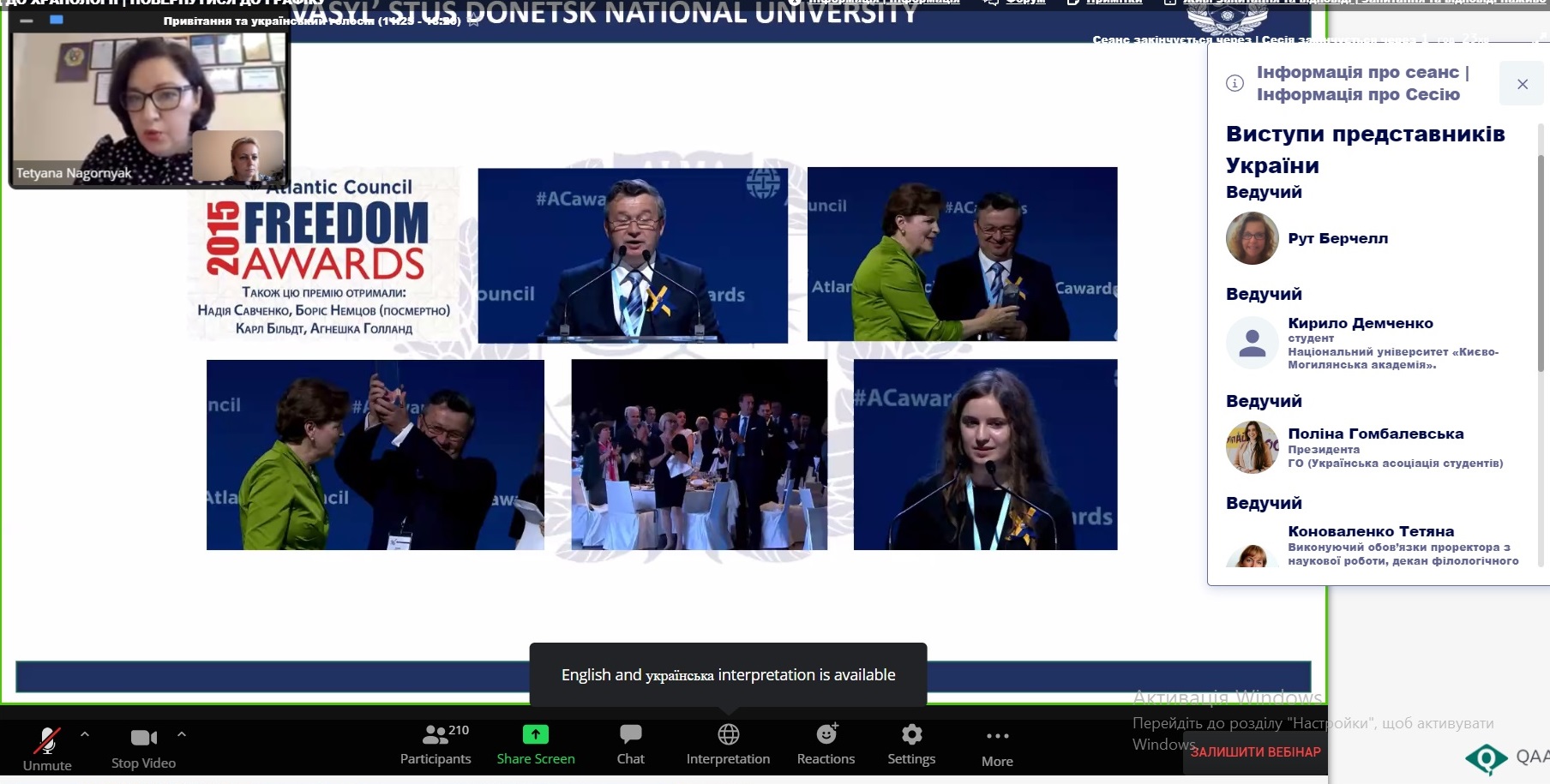Open the Participants panel
Image resolution: width=1550 pixels, height=784 pixels.
point(436,745)
